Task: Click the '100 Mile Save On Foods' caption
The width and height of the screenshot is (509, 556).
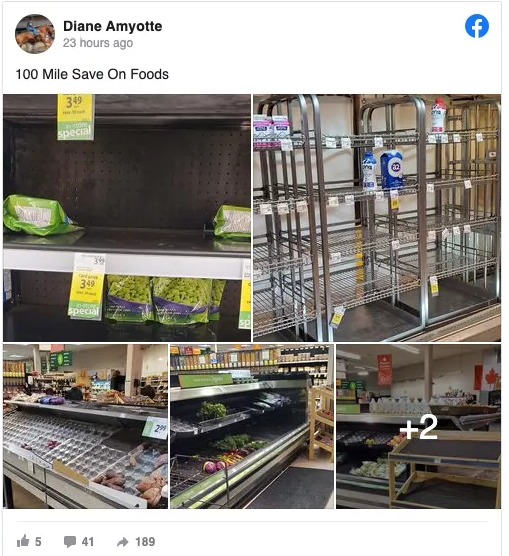Action: (92, 74)
